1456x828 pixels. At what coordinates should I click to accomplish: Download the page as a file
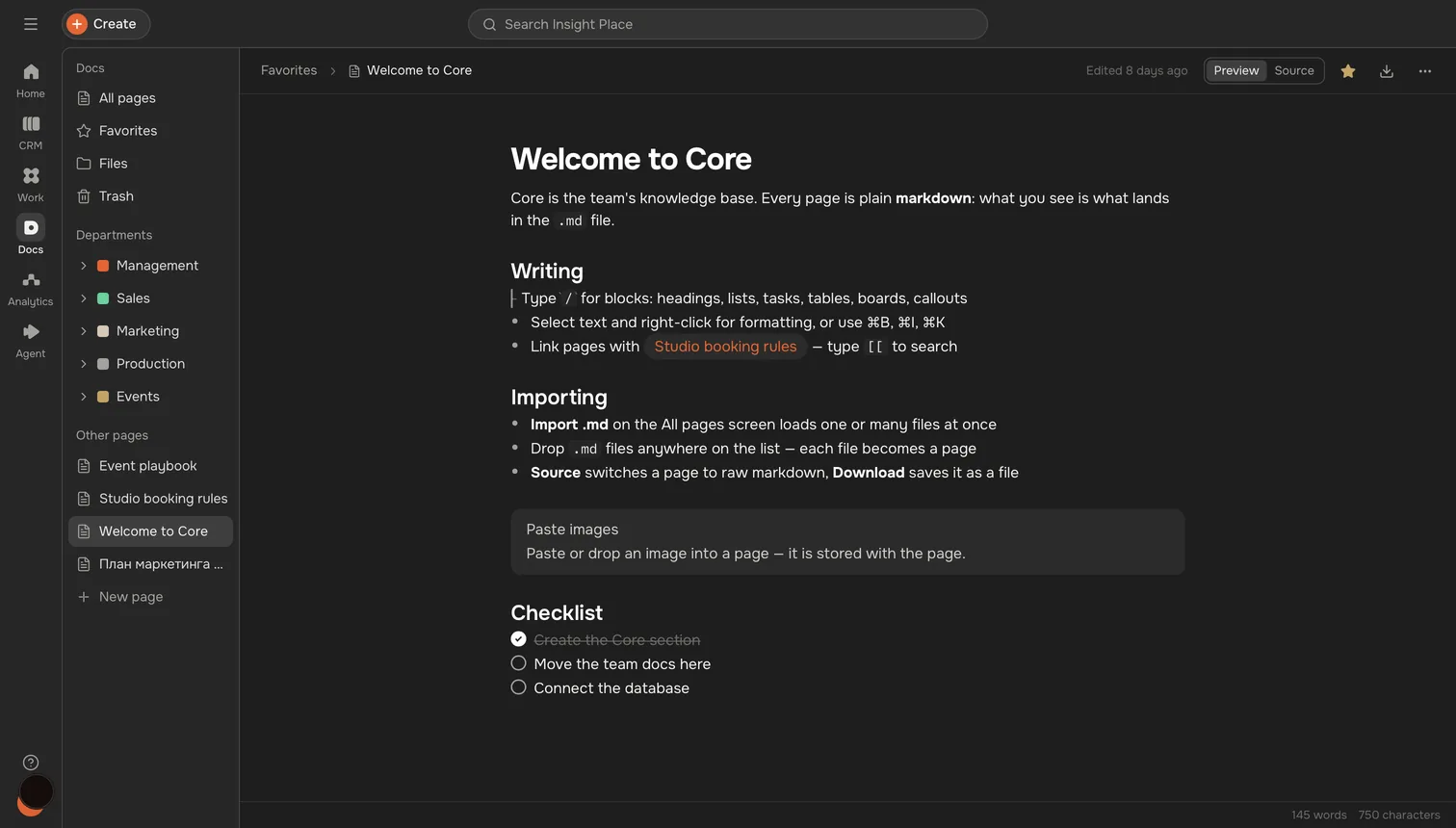[1387, 71]
